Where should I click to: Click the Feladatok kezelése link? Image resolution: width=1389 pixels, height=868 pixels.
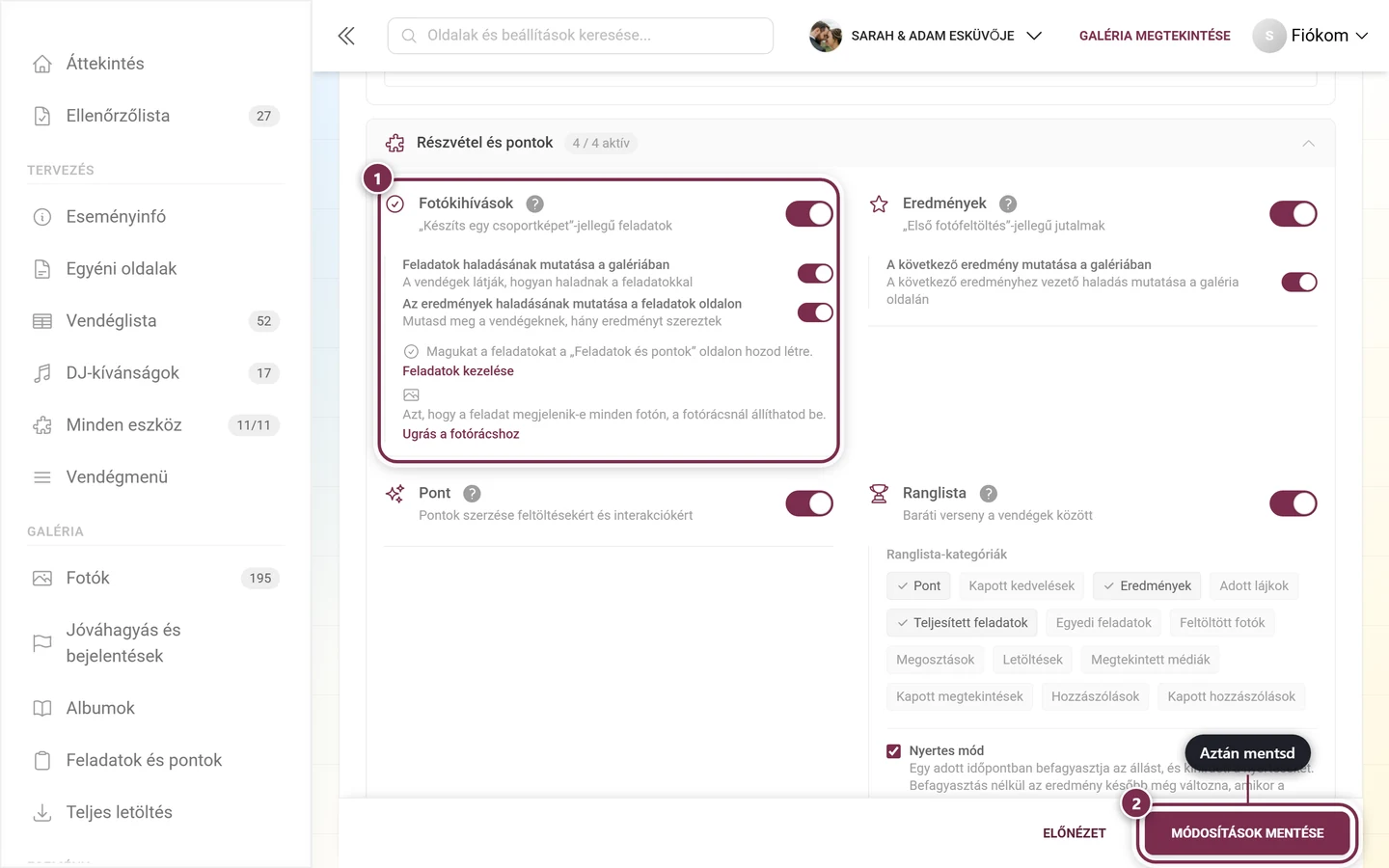click(458, 371)
